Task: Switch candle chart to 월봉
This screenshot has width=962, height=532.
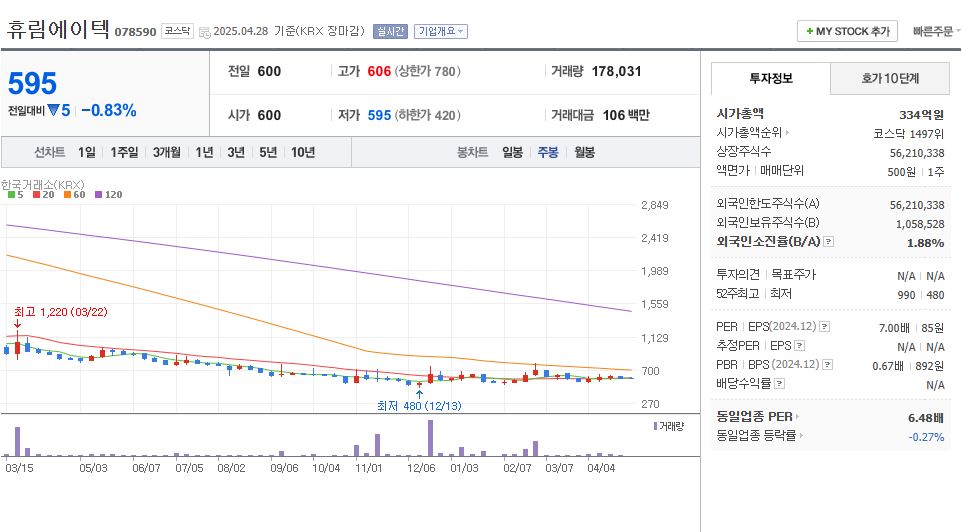Action: pyautogui.click(x=584, y=152)
